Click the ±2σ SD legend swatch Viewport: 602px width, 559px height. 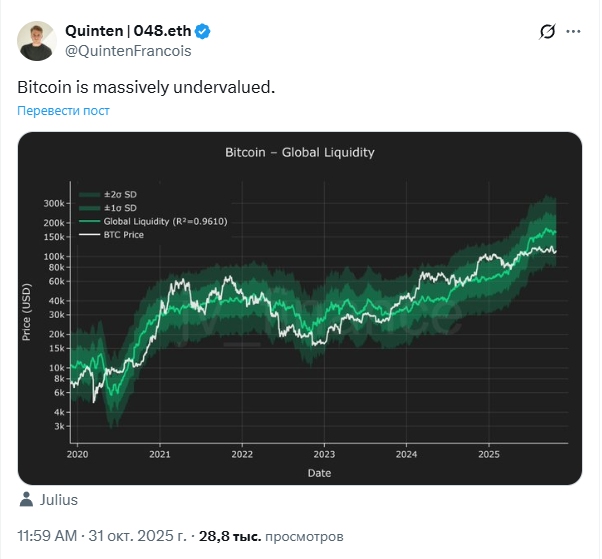point(88,194)
